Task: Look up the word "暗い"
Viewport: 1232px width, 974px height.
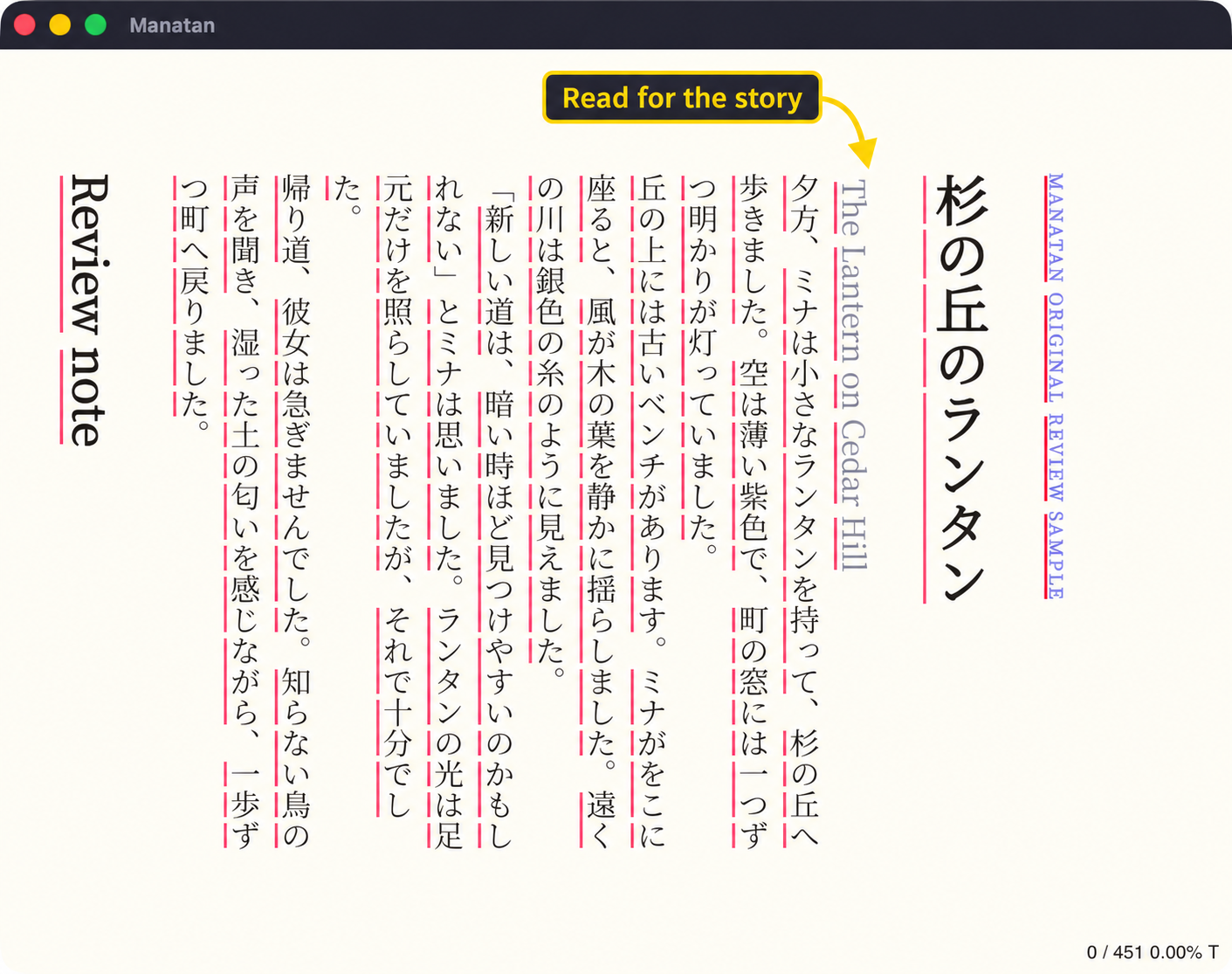Action: pyautogui.click(x=499, y=418)
